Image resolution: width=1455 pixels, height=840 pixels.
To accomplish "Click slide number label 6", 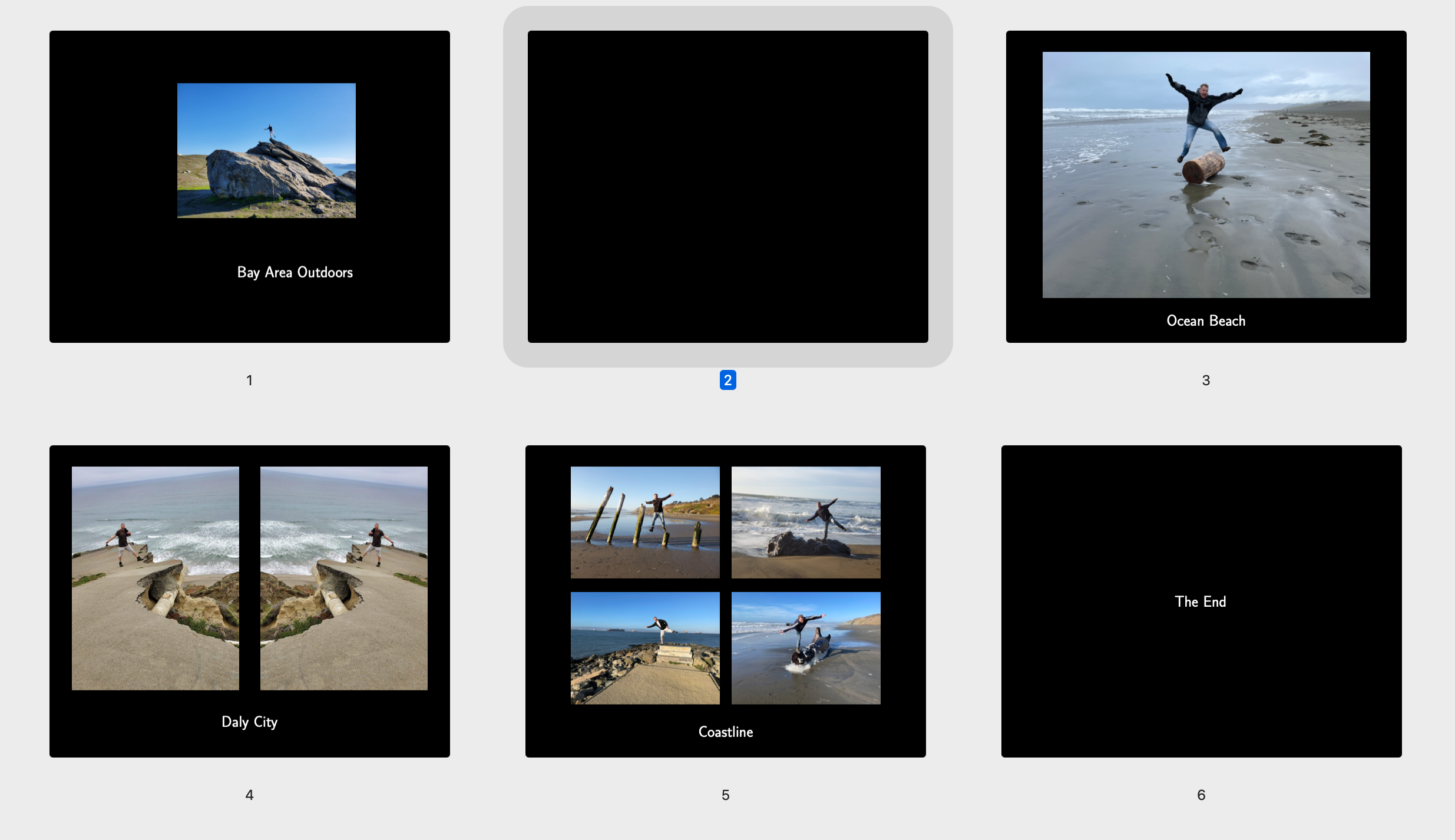I will click(x=1202, y=795).
